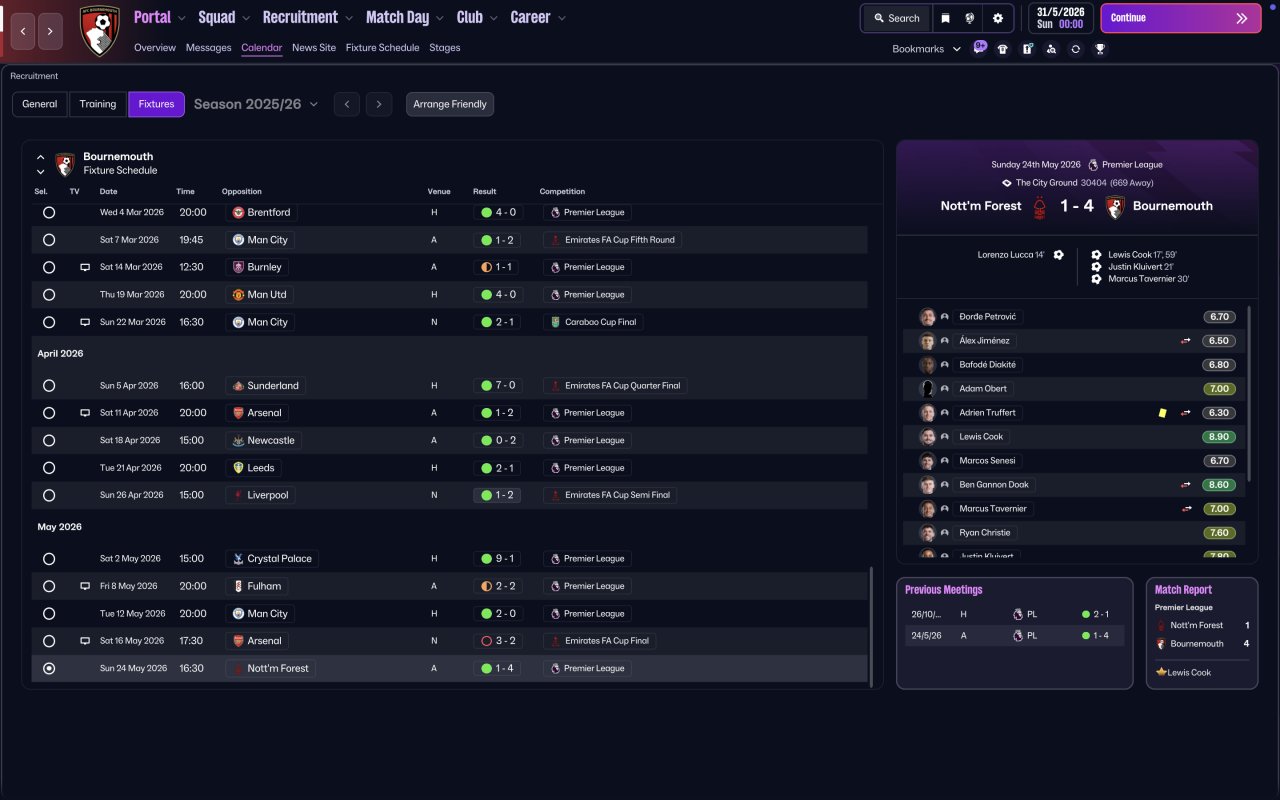Open settings via the gear icon
The width and height of the screenshot is (1280, 800).
click(998, 18)
